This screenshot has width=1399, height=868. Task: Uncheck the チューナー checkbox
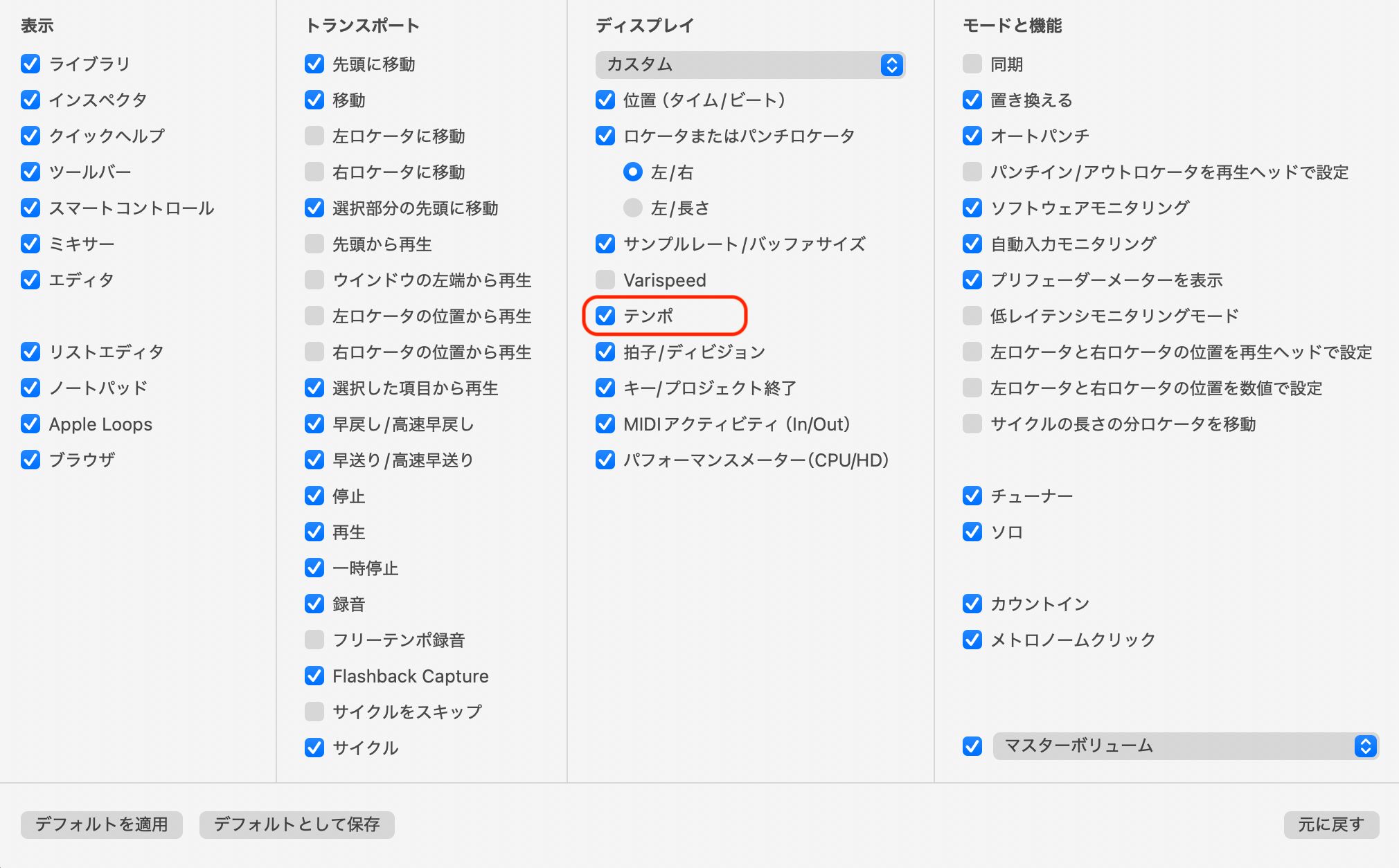(x=972, y=496)
